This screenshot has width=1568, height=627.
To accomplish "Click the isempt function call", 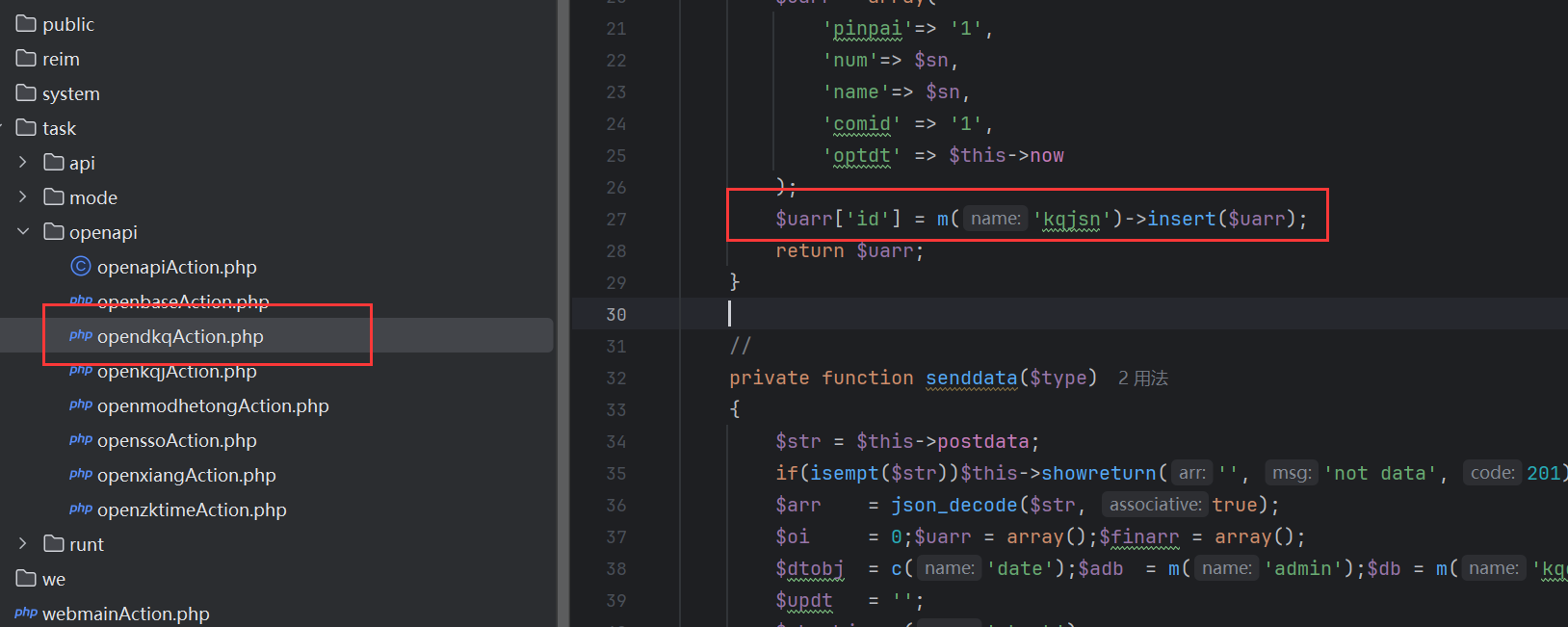I will (845, 473).
